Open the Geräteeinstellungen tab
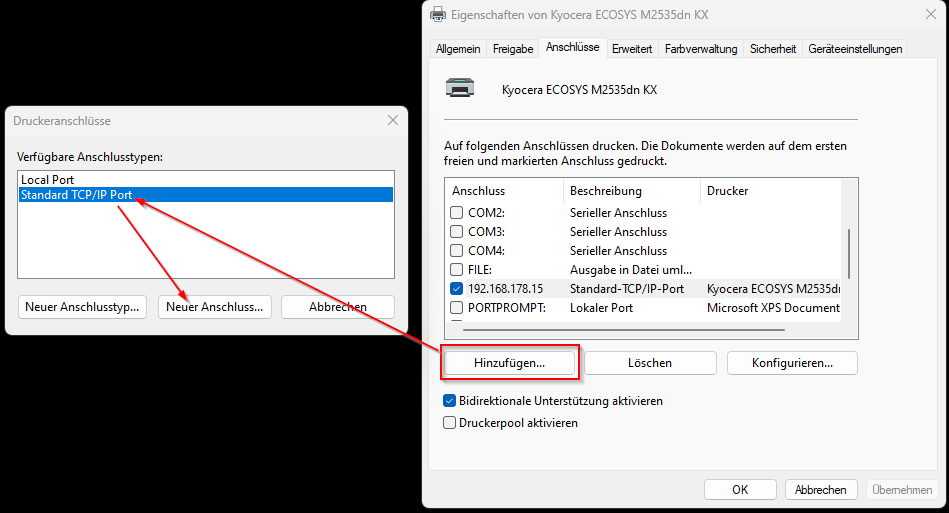949x513 pixels. 855,49
